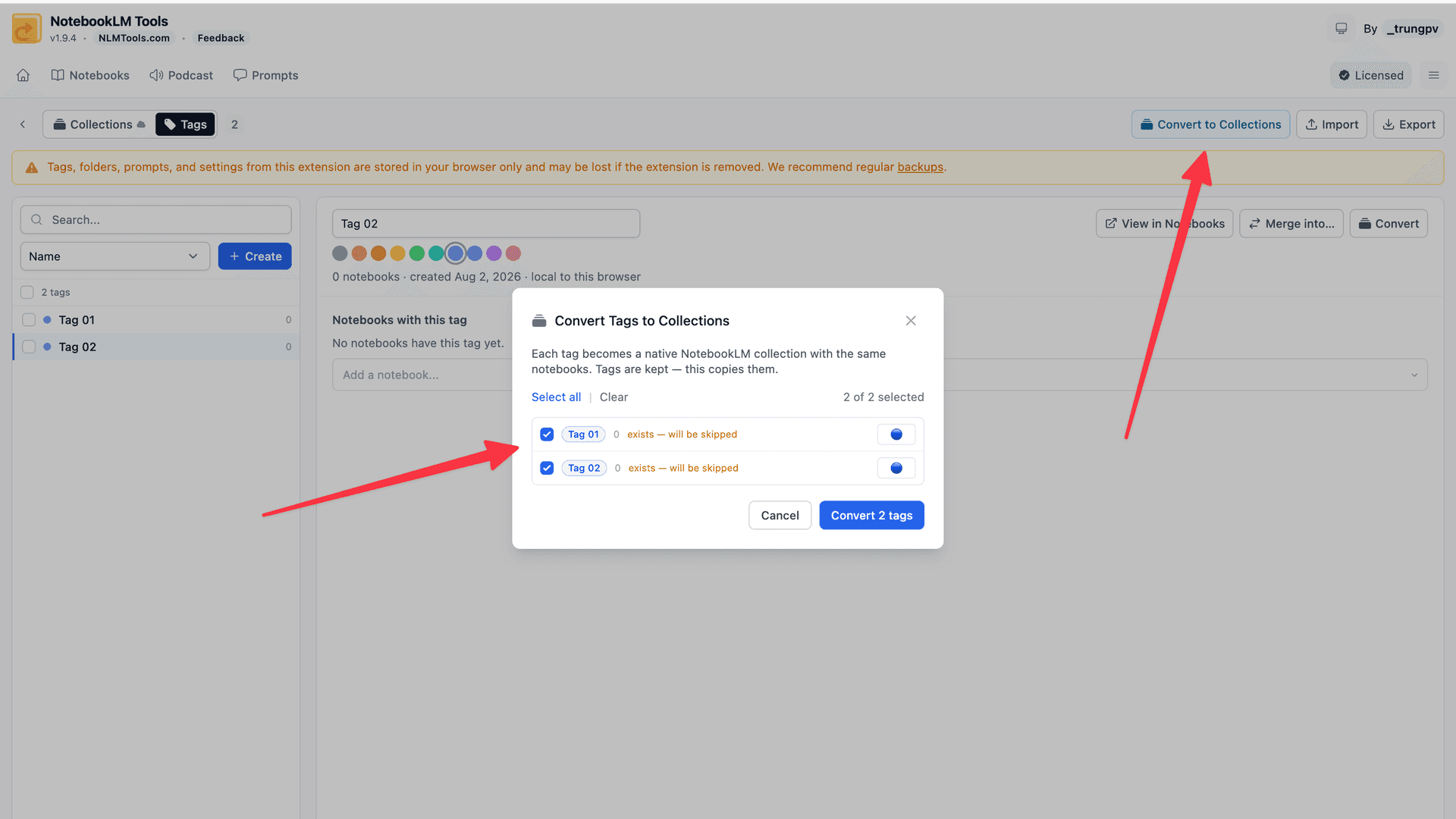Toggle the 2 tags select-all checkbox

click(27, 292)
